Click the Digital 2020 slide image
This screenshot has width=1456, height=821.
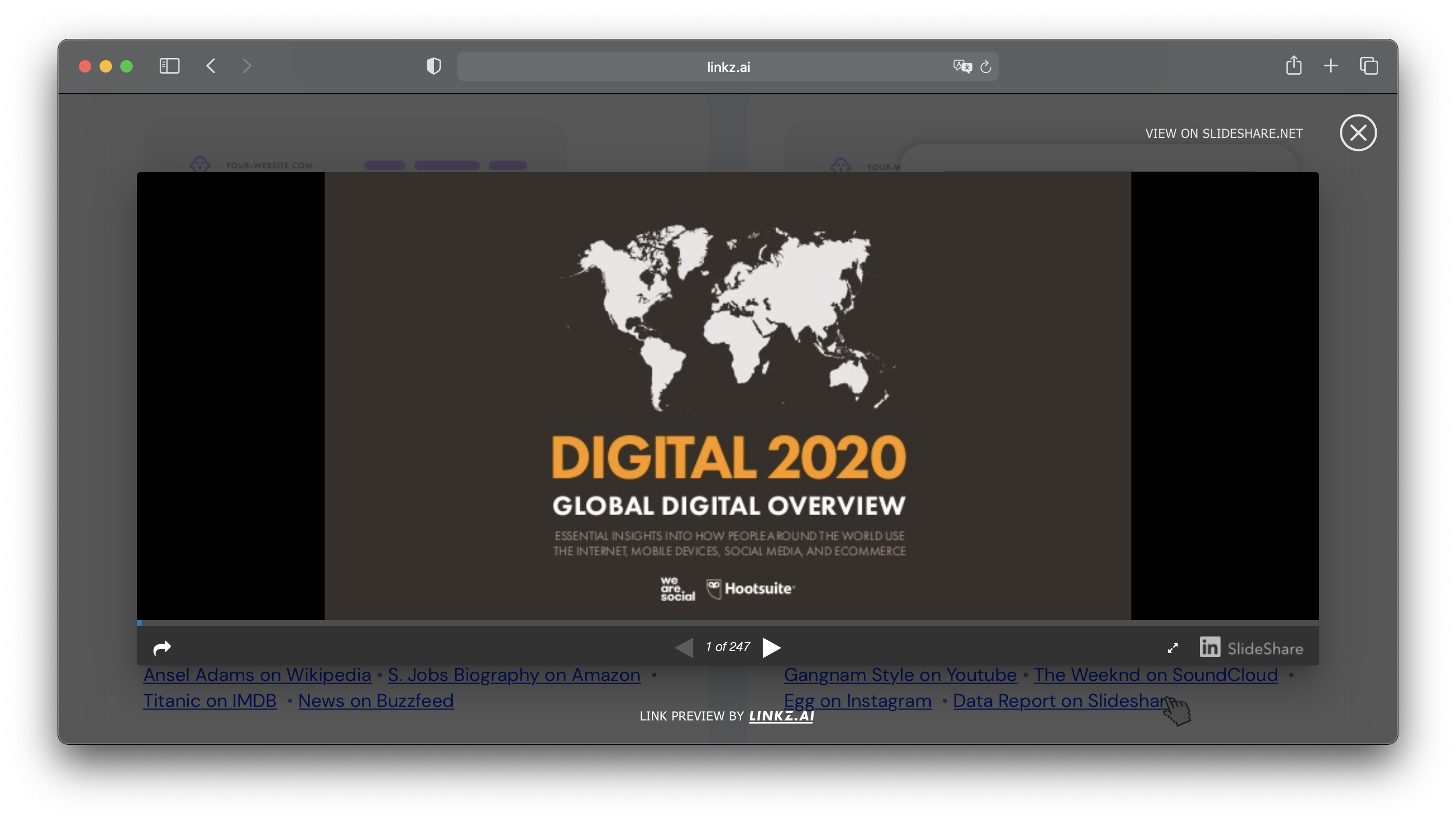[727, 396]
